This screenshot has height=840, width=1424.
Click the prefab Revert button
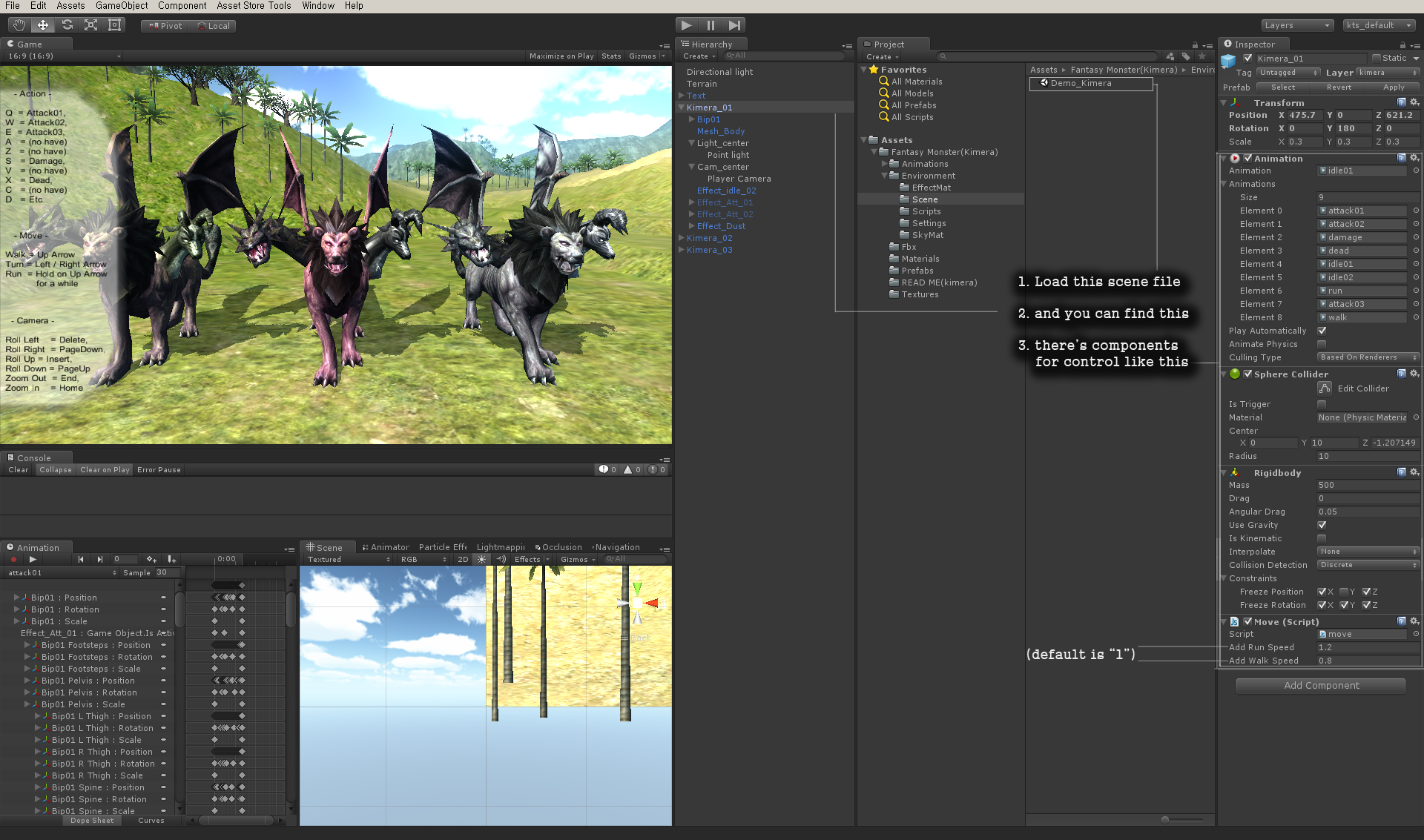coord(1339,87)
